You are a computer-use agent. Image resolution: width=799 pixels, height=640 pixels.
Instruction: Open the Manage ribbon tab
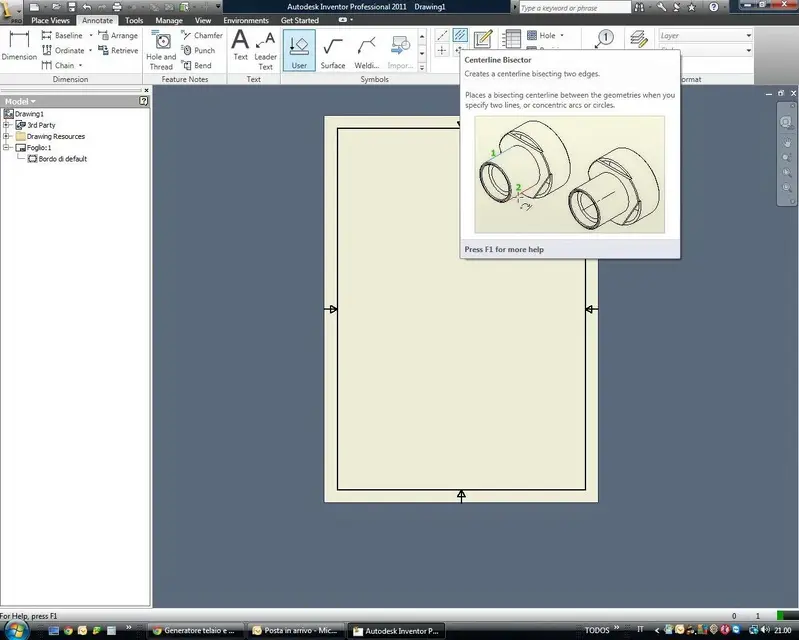pyautogui.click(x=169, y=20)
